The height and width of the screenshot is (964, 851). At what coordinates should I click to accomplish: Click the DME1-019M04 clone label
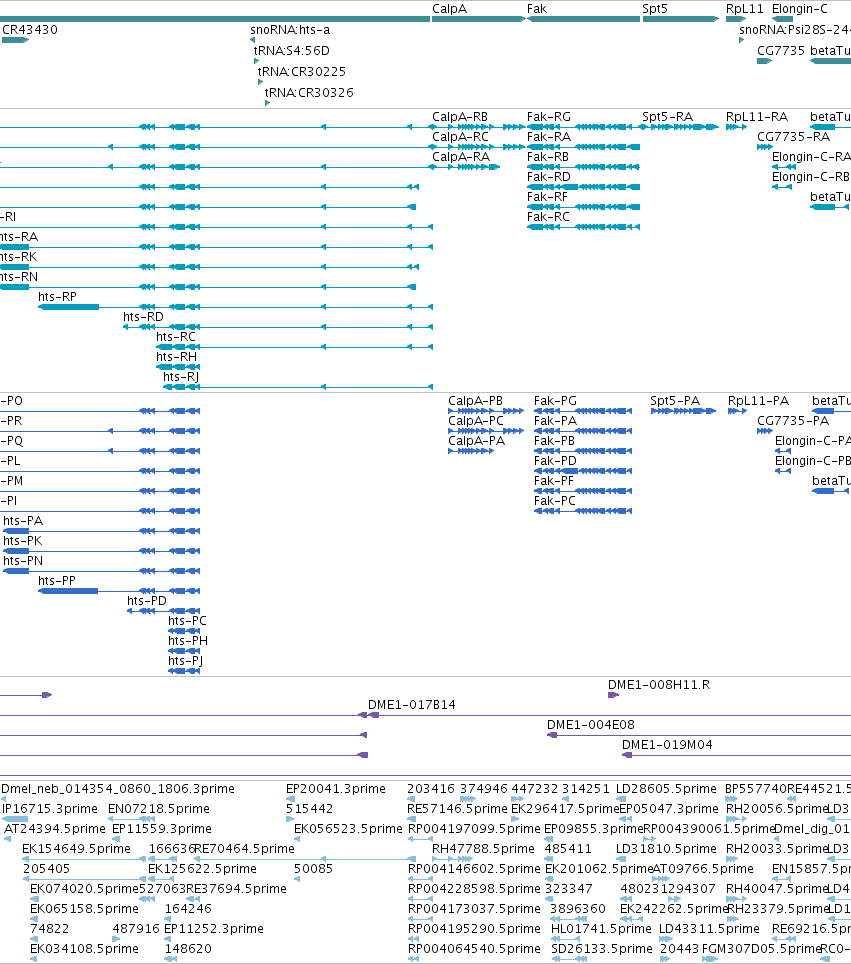(667, 745)
